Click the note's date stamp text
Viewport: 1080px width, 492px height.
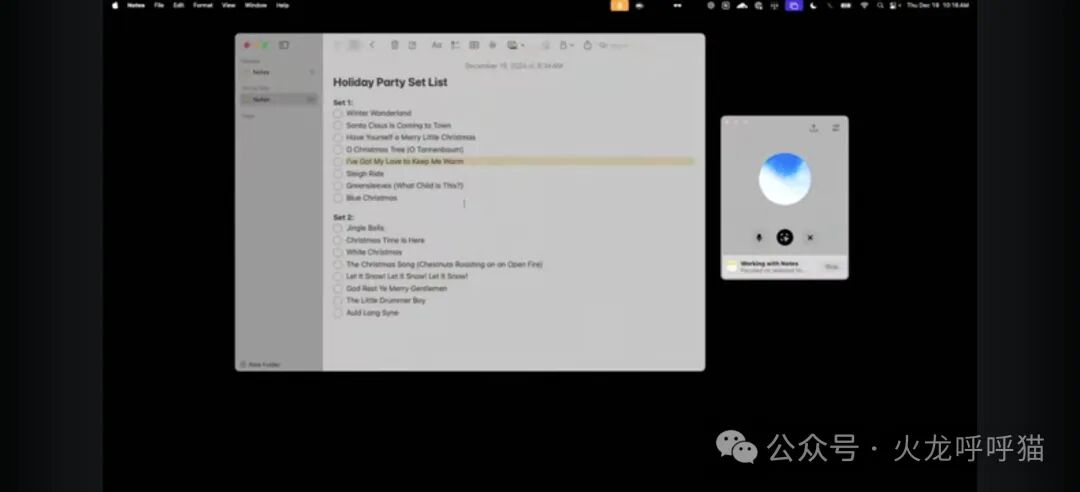(x=514, y=66)
